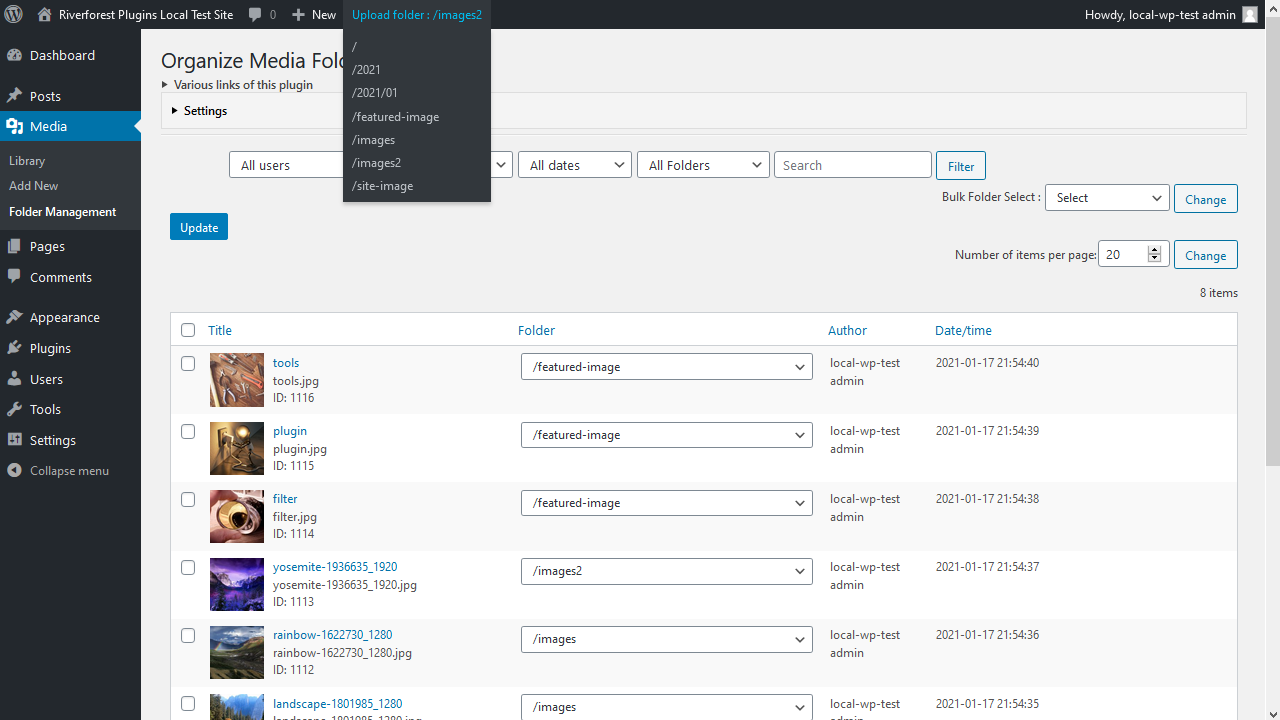Select the yosemite-1936635_1920 row checkbox
This screenshot has height=720, width=1280.
point(188,568)
